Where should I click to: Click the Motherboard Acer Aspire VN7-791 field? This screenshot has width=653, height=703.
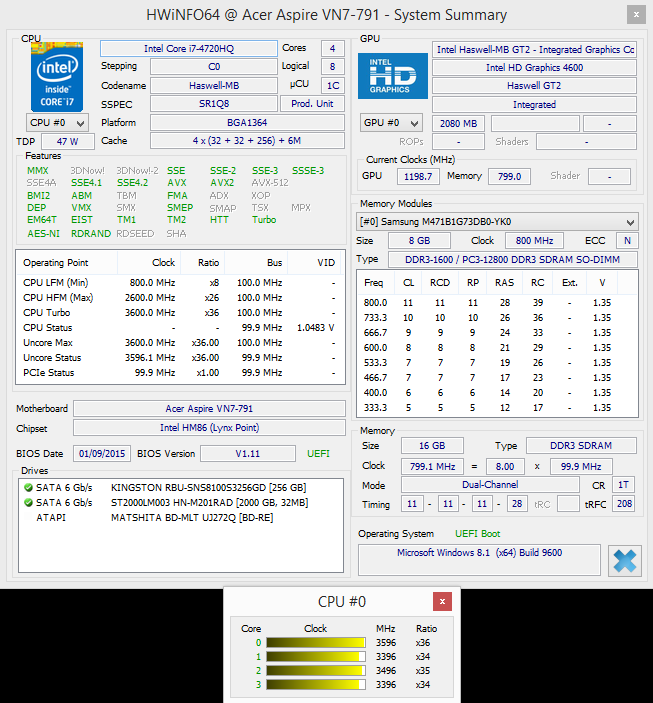coord(209,408)
